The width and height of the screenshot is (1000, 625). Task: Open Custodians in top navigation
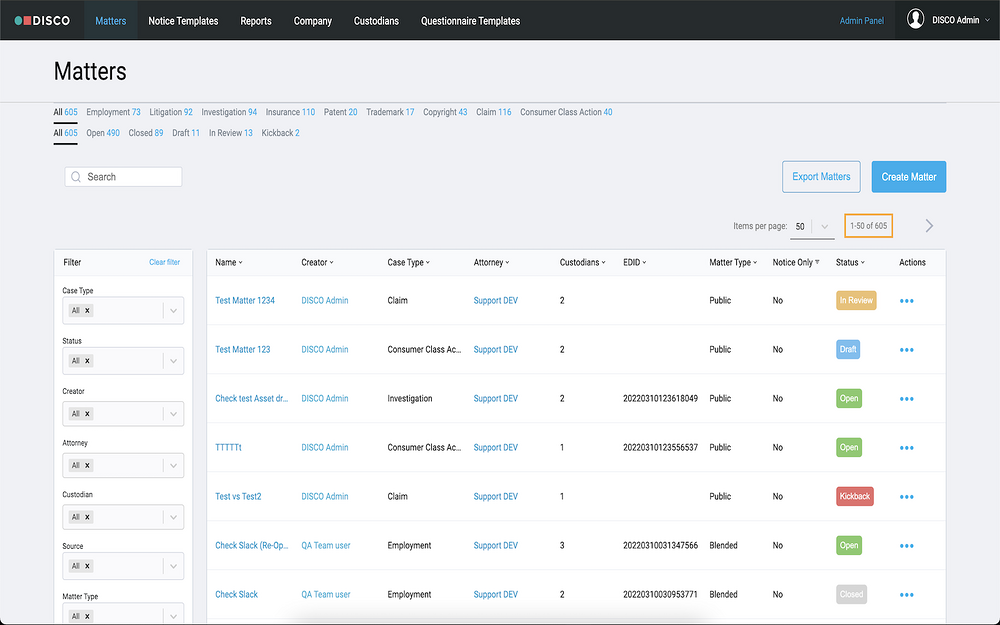coord(376,20)
